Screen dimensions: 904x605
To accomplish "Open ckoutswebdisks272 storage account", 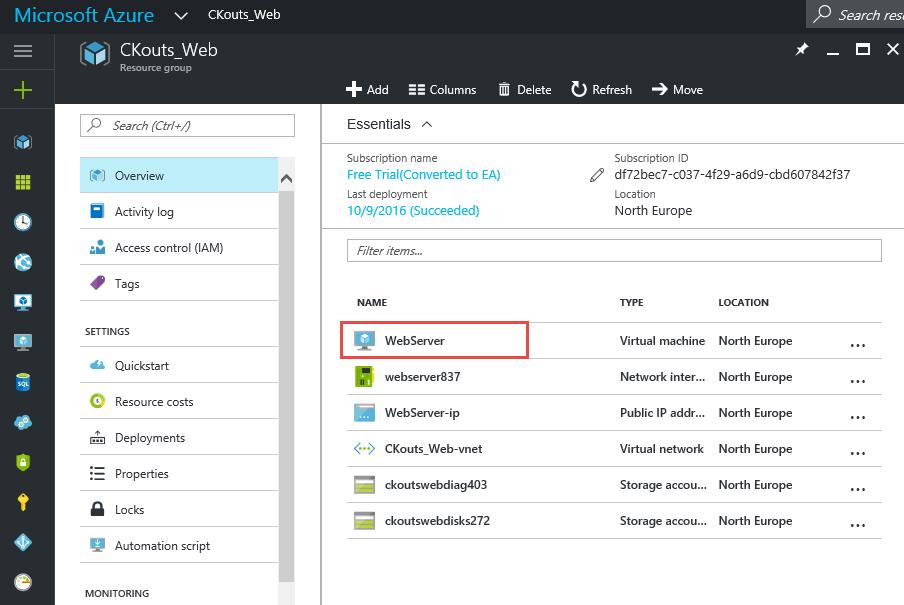I will pos(437,521).
